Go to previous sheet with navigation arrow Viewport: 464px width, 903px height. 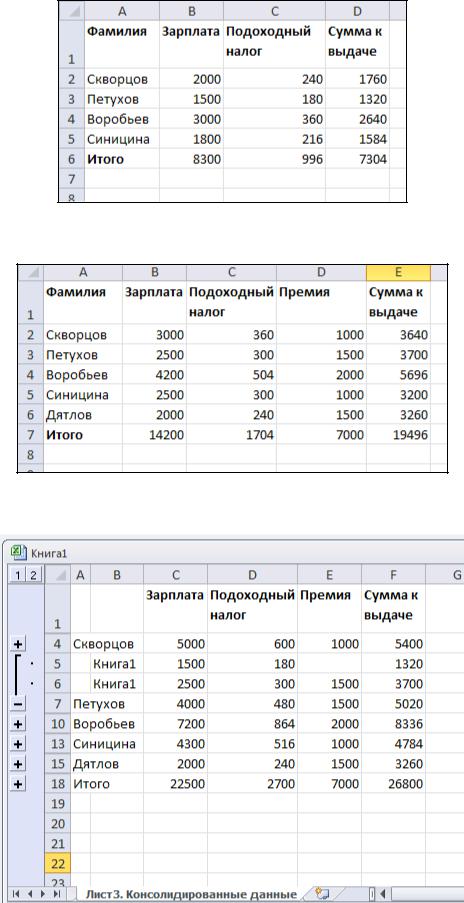point(31,894)
